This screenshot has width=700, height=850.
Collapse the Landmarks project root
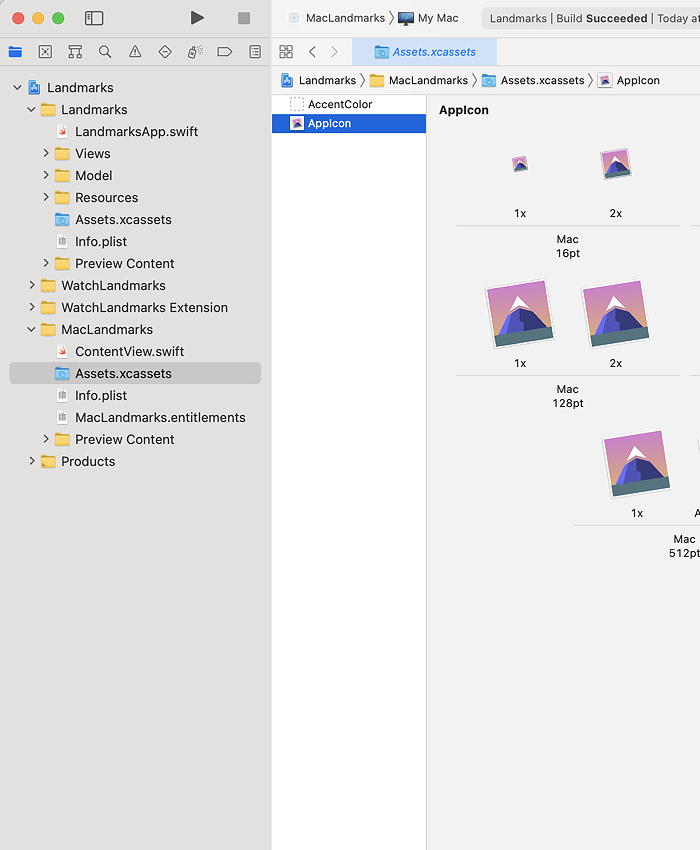click(17, 87)
